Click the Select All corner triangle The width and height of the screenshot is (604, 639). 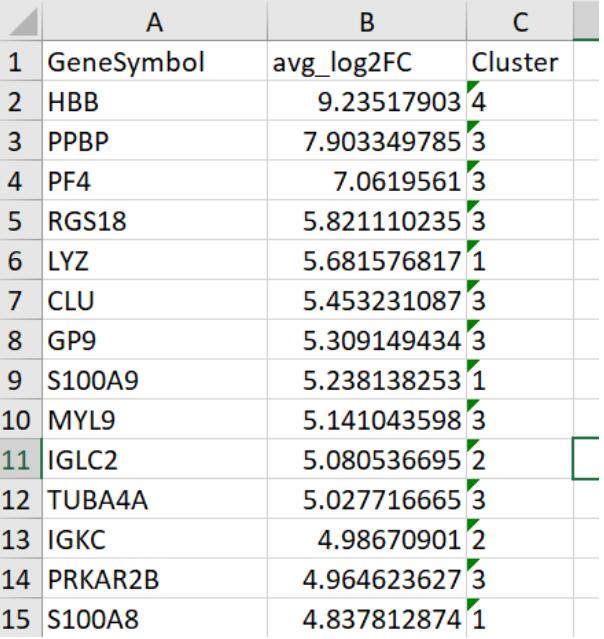(20, 20)
